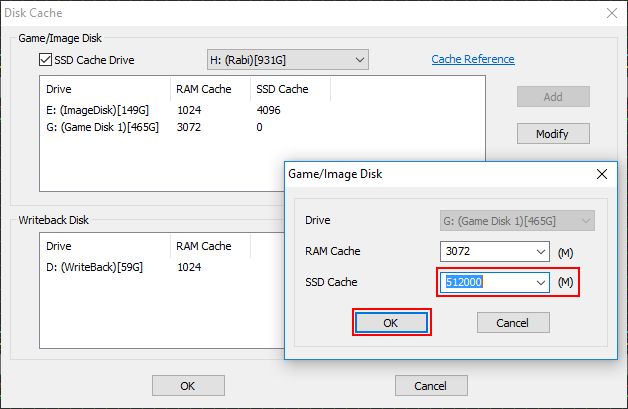Click Cancel at bottom of Disk Cache window
The image size is (628, 409).
pyautogui.click(x=431, y=385)
